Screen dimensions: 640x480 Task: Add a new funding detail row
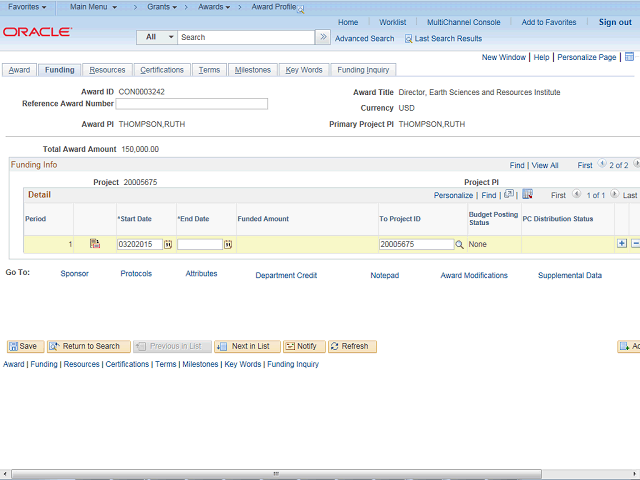pos(622,243)
